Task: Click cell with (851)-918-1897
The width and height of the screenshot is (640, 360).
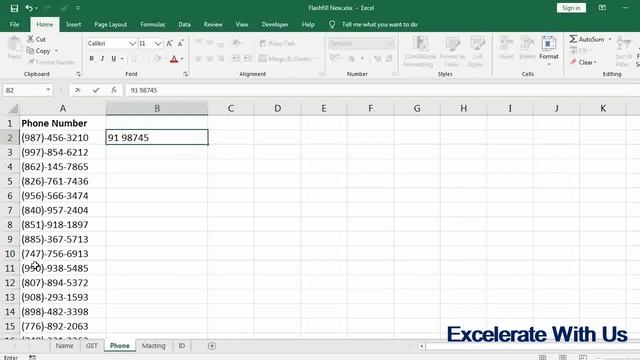Action: tap(62, 225)
